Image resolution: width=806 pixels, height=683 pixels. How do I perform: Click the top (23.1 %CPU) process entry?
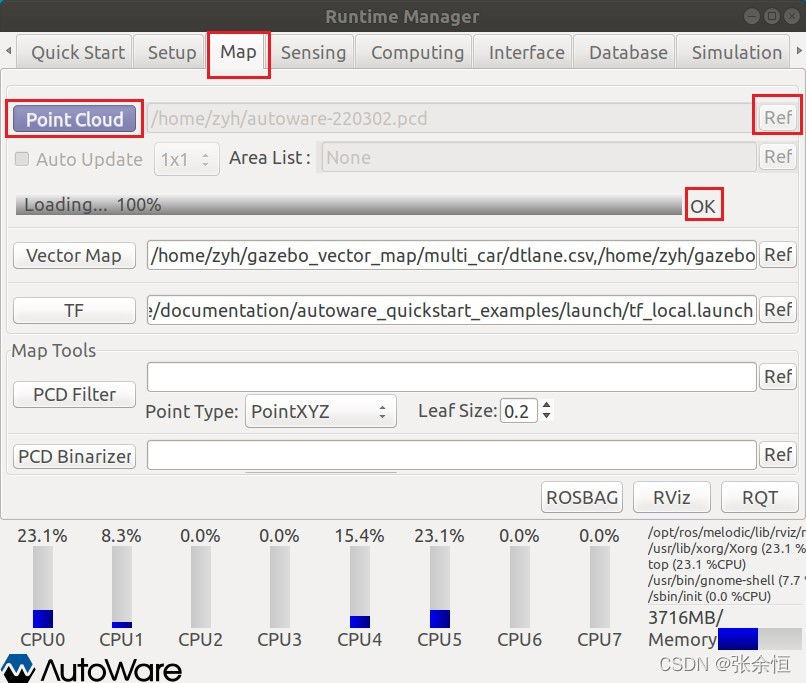tap(697, 564)
